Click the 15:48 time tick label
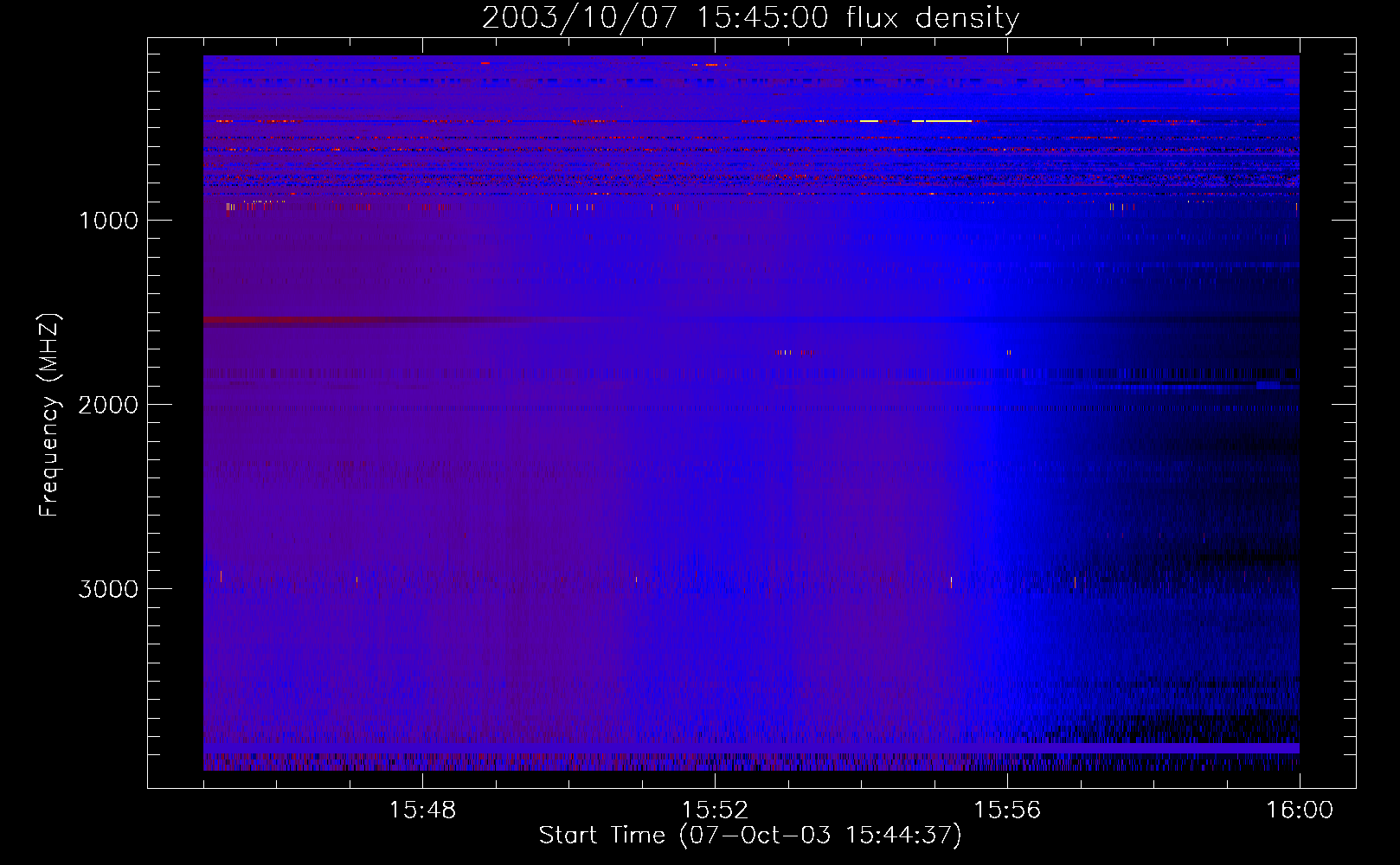The height and width of the screenshot is (865, 1400). (x=422, y=811)
